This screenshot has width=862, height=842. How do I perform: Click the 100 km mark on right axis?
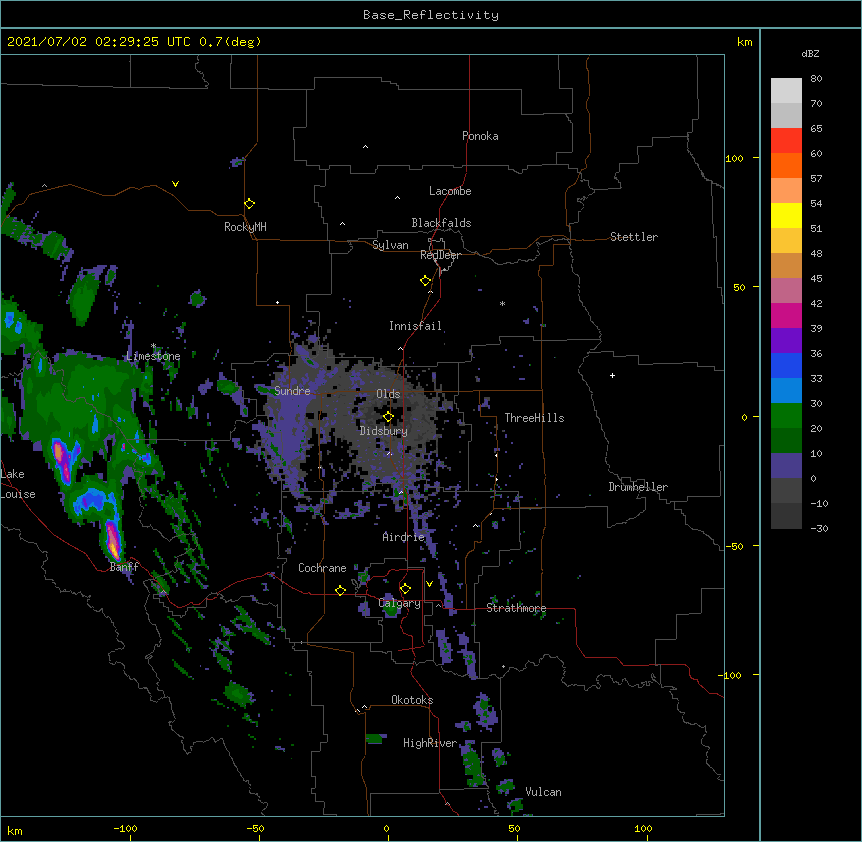click(734, 158)
